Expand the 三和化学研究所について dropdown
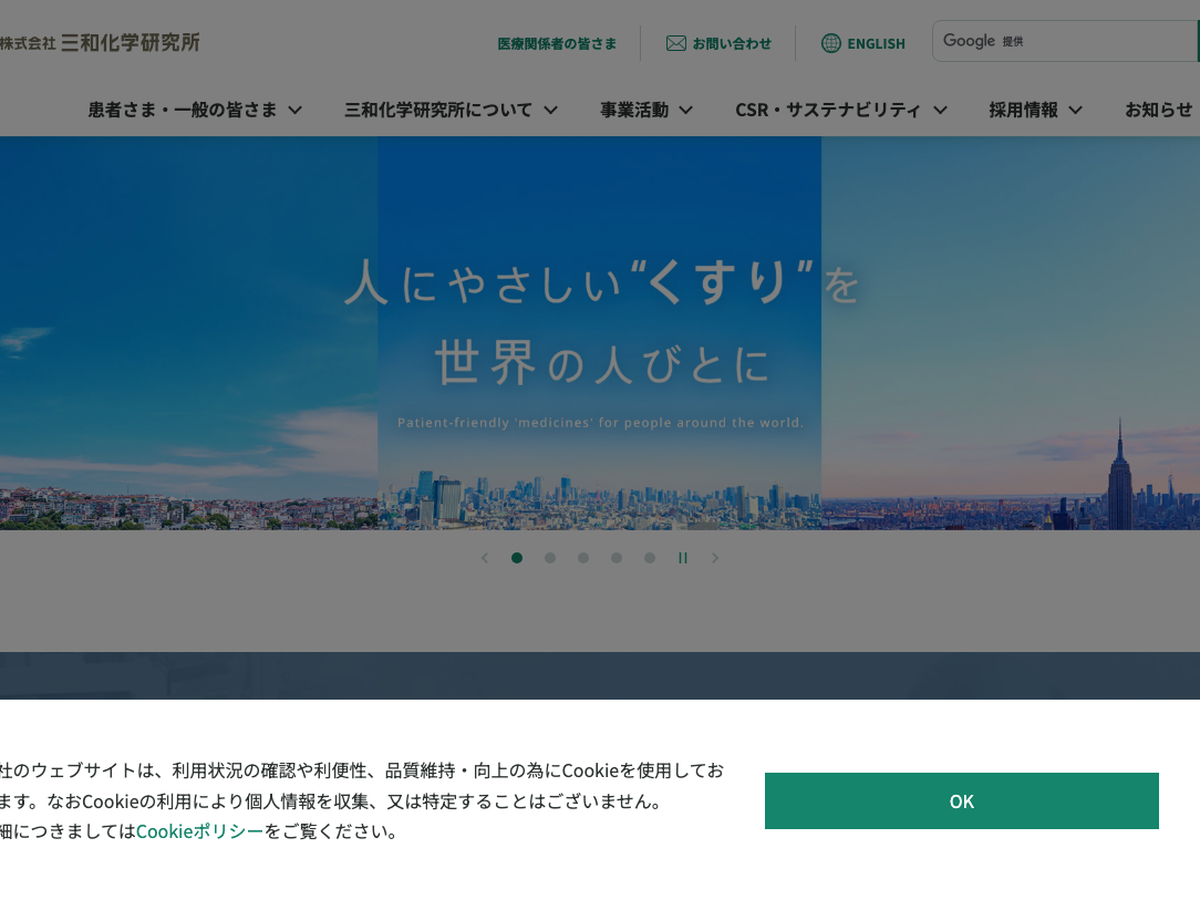This screenshot has width=1200, height=900. pyautogui.click(x=450, y=110)
